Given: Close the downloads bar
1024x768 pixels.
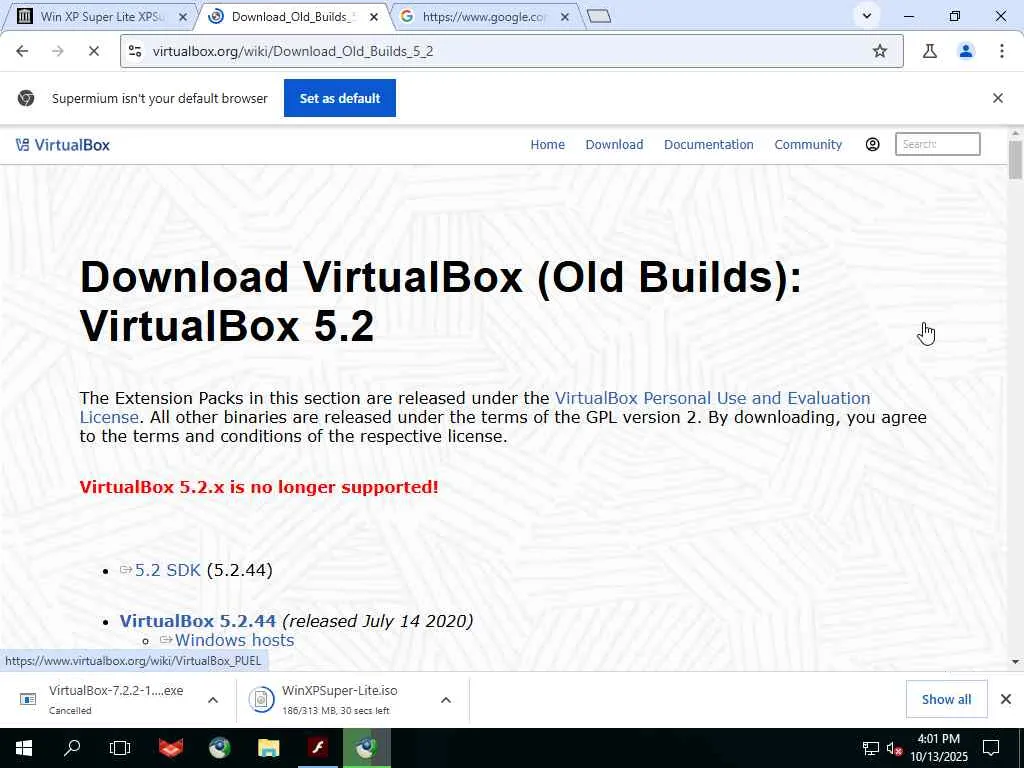Looking at the screenshot, I should (1006, 699).
